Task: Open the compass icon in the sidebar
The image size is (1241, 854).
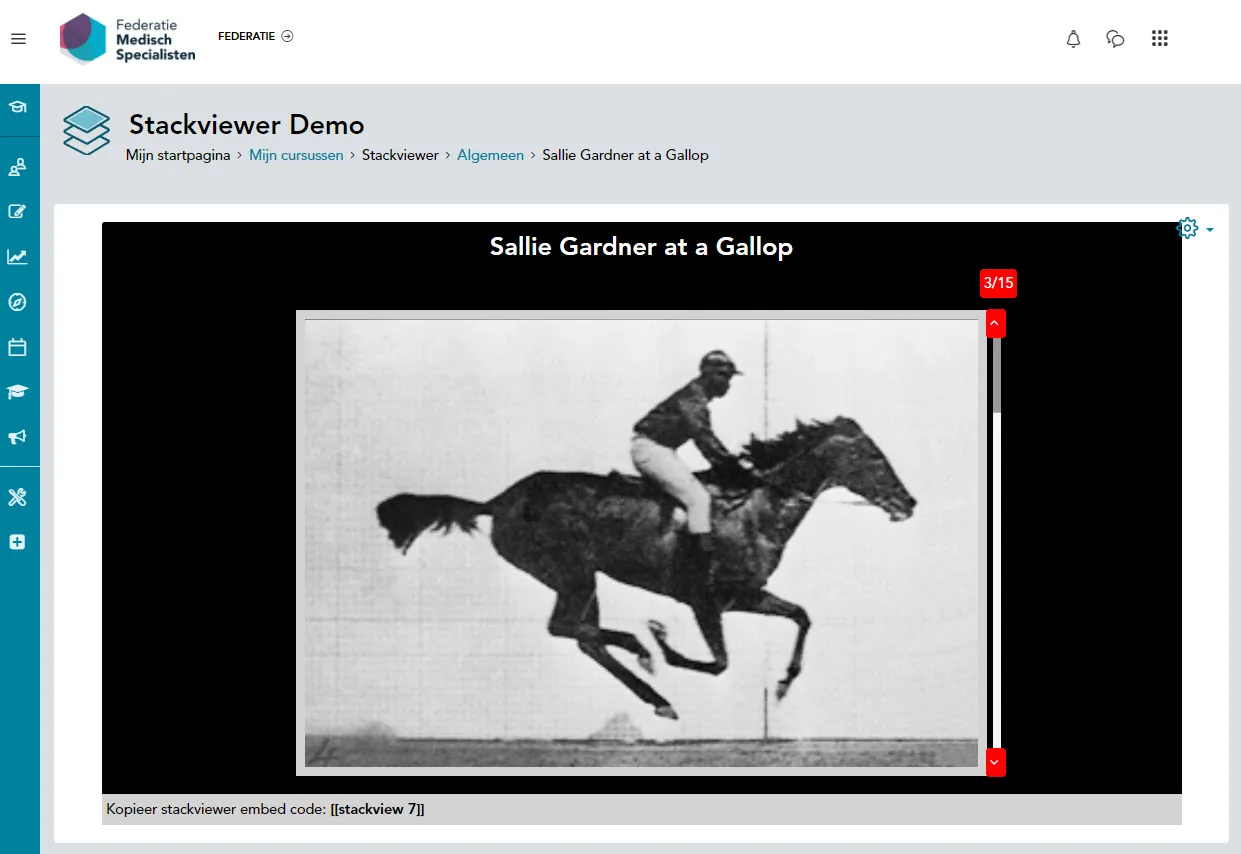Action: click(x=17, y=302)
